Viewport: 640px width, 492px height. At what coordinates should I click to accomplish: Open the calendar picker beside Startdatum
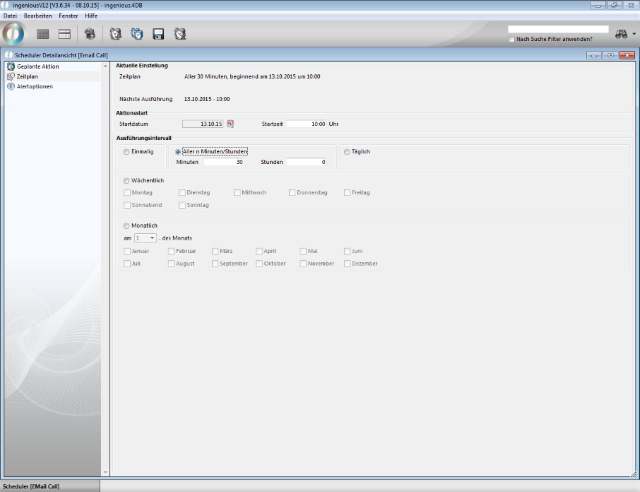(229, 124)
